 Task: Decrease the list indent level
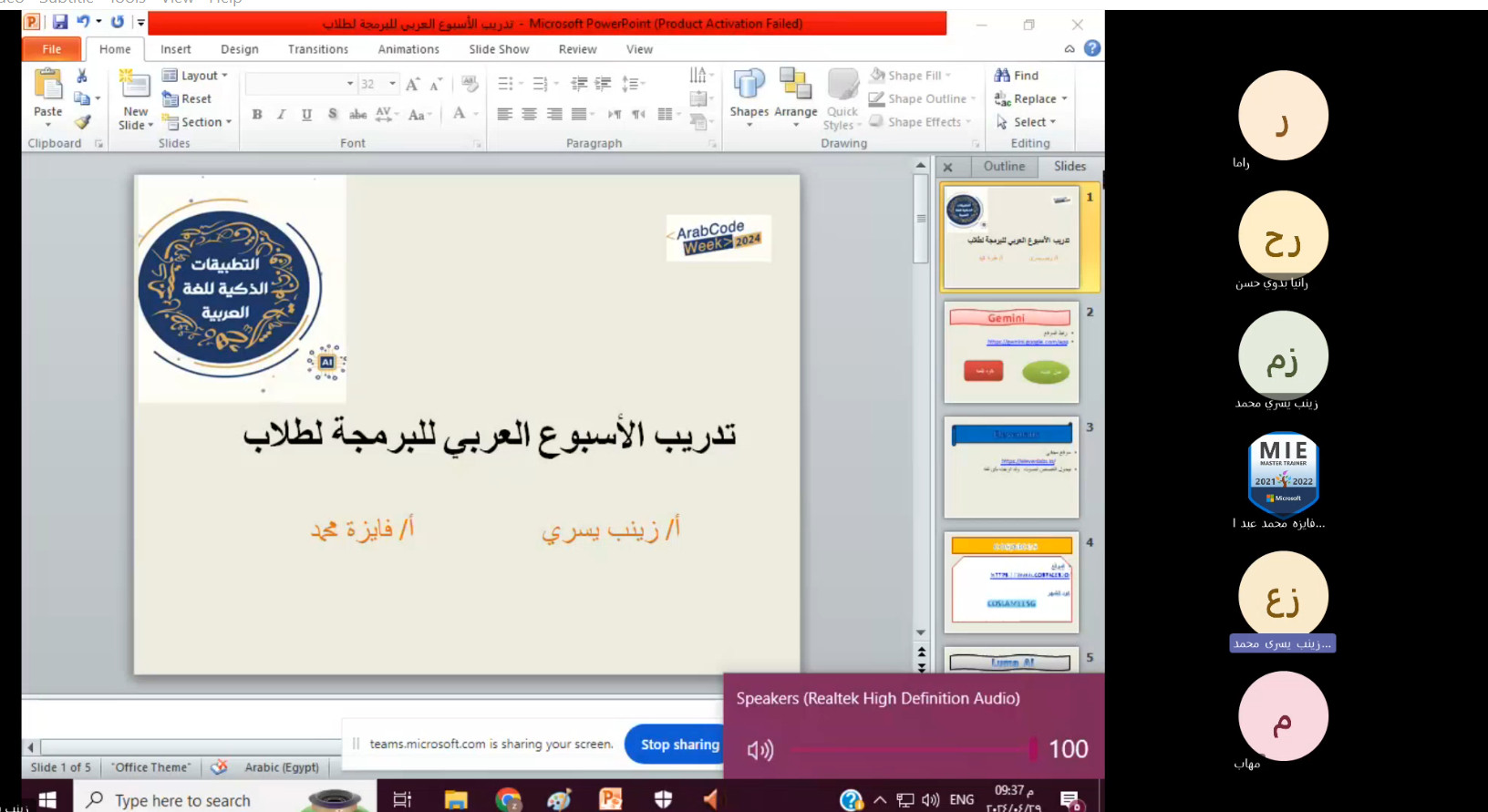(x=579, y=84)
